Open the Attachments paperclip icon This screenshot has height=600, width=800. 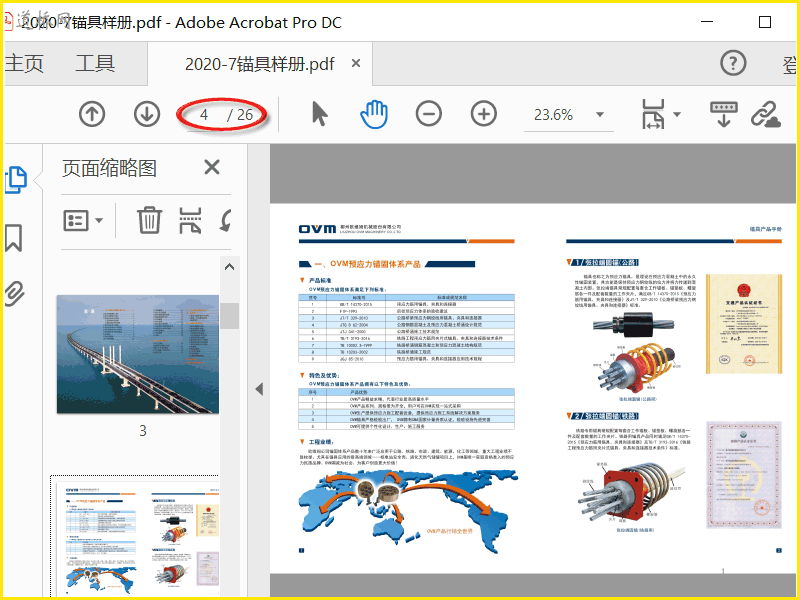point(14,293)
